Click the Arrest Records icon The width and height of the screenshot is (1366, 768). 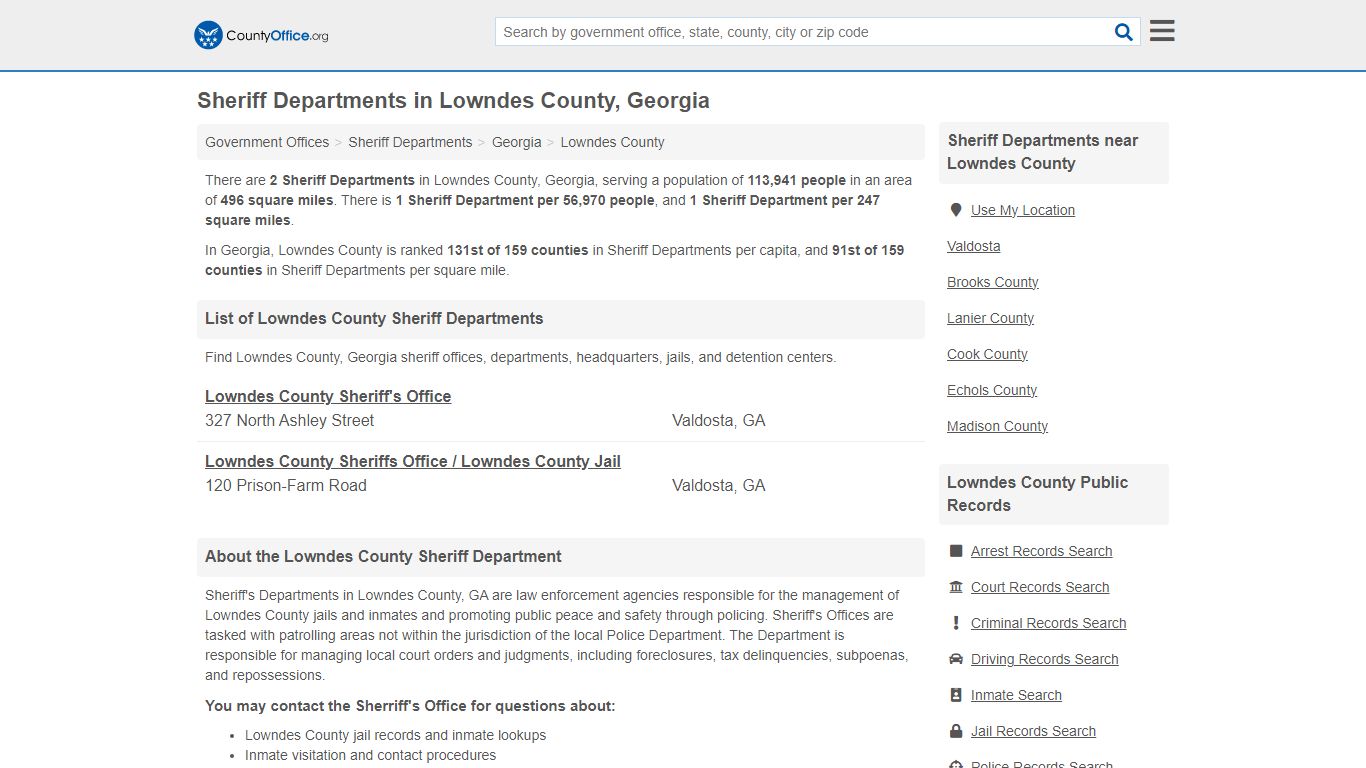point(956,551)
